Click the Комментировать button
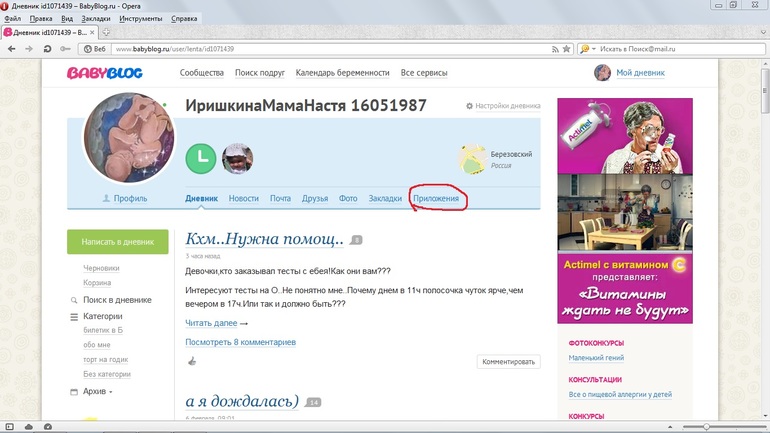 508,362
